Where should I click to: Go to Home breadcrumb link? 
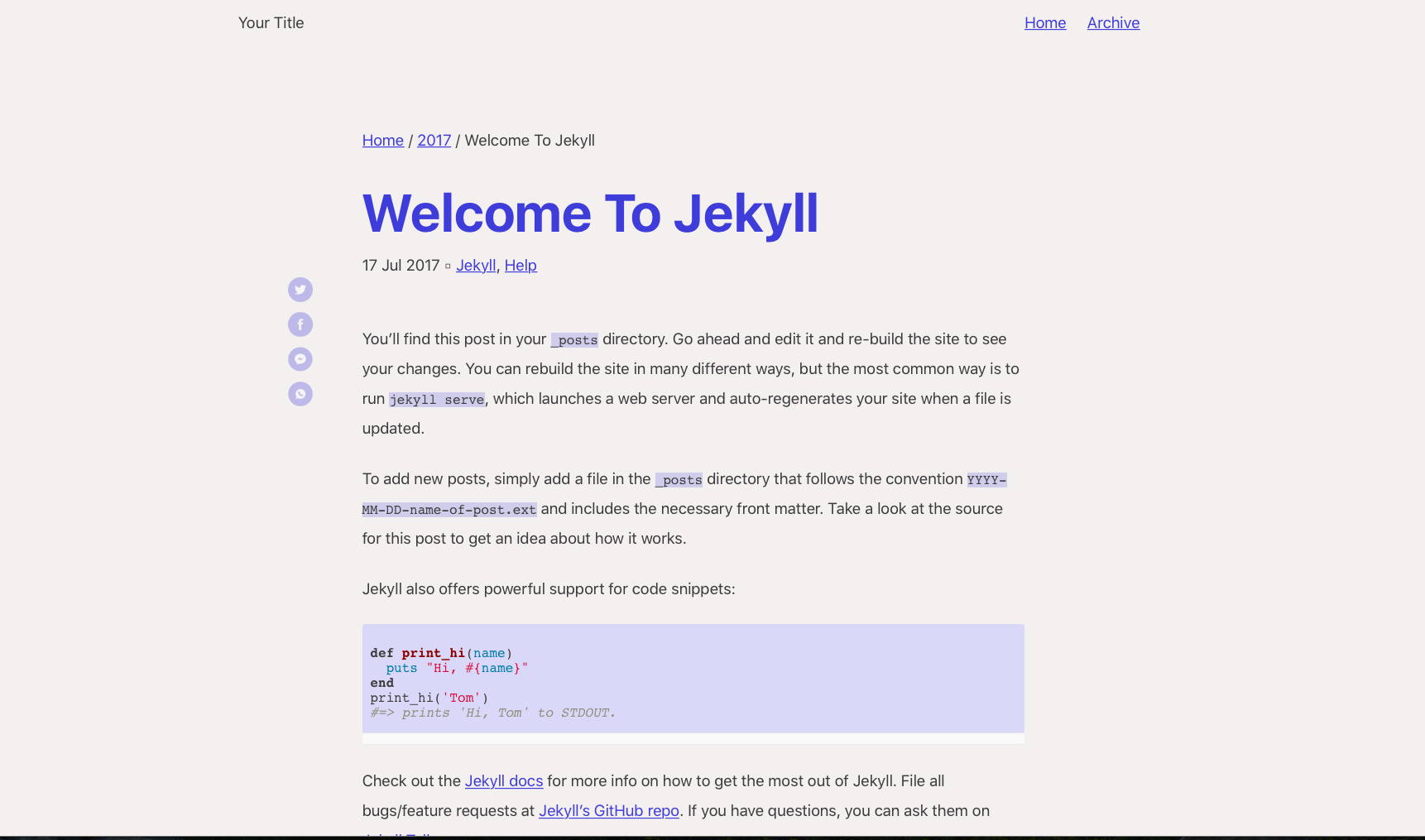pyautogui.click(x=383, y=141)
